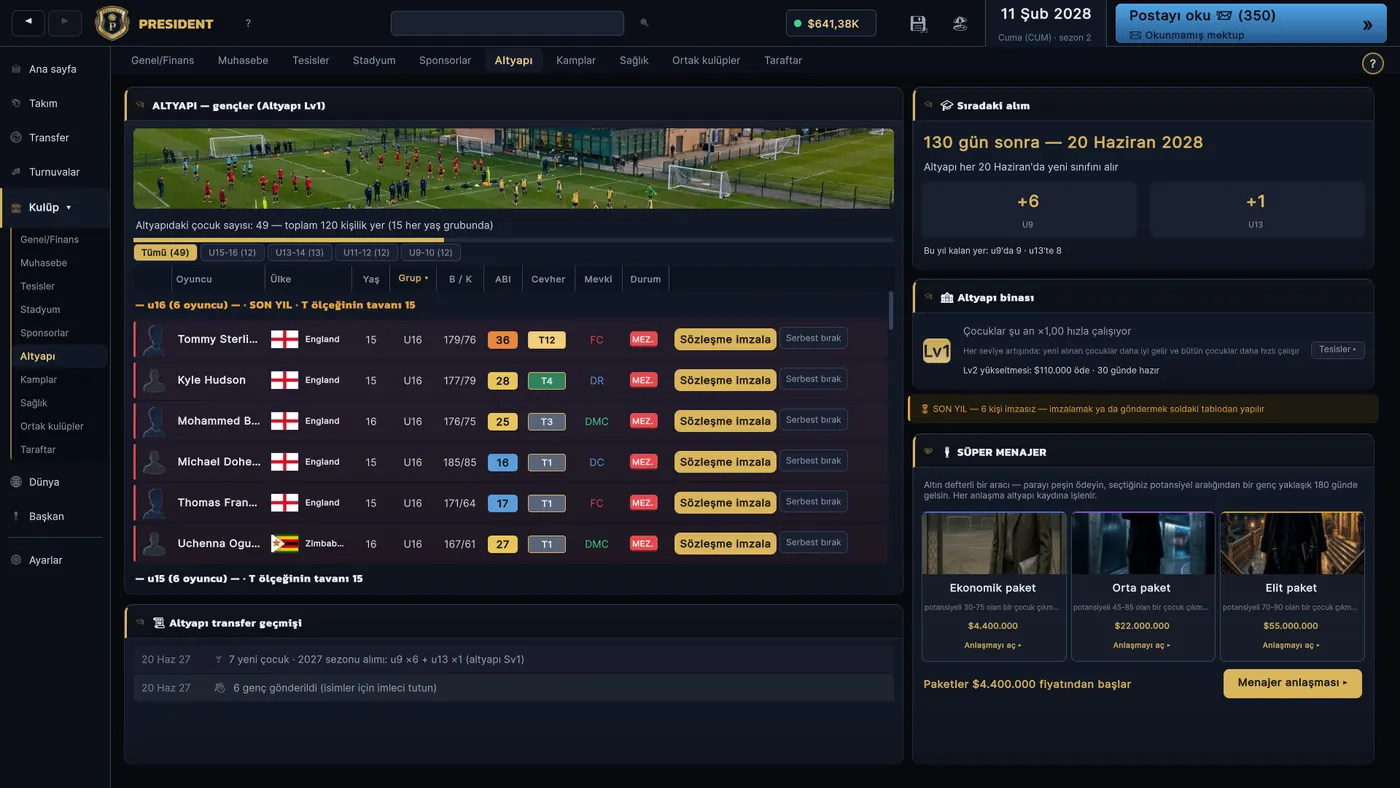This screenshot has height=788, width=1400.
Task: Sign contract for Tommy Sterling
Action: pyautogui.click(x=725, y=339)
